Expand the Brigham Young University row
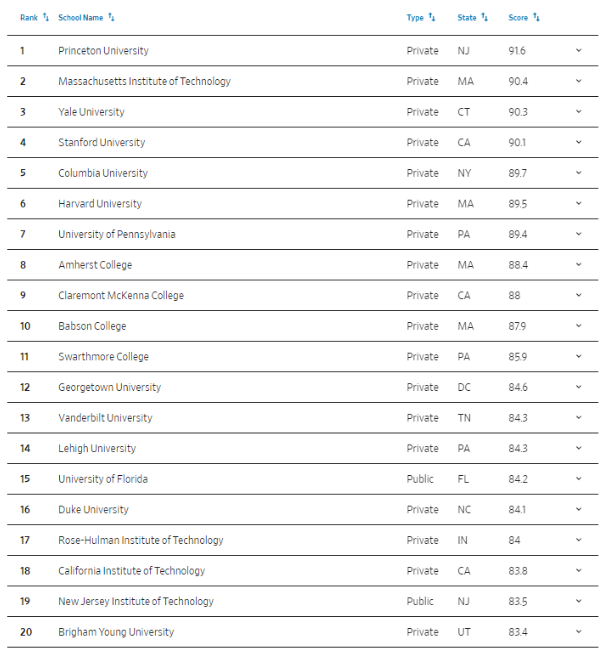 pyautogui.click(x=578, y=632)
